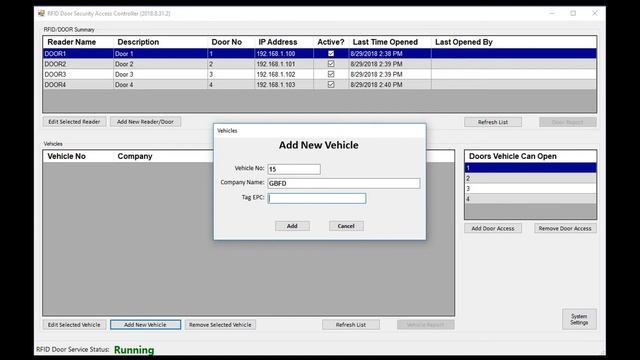The height and width of the screenshot is (360, 640).
Task: Select DOOR1 reader name cell
Action: [78, 53]
